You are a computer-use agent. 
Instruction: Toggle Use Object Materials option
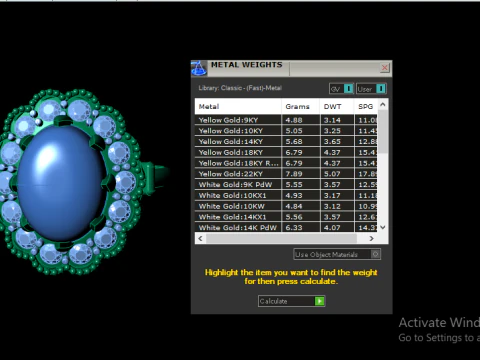point(337,255)
